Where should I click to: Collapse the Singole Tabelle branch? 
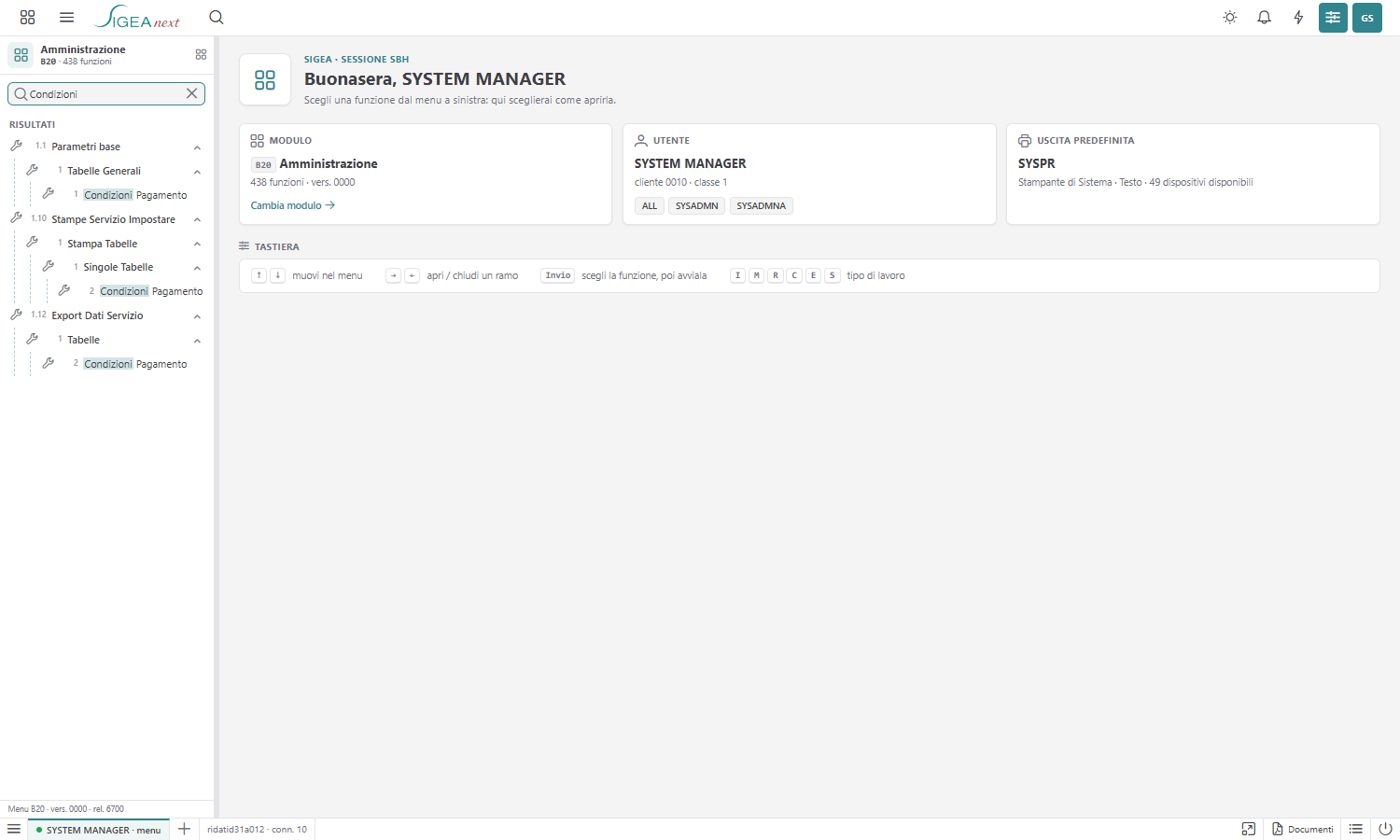pos(197,268)
